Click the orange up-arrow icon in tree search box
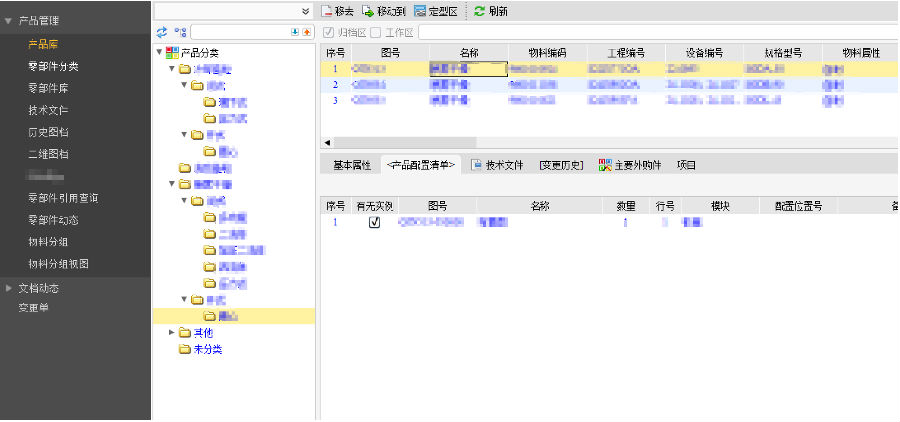Screen dimensions: 900x422 point(307,32)
